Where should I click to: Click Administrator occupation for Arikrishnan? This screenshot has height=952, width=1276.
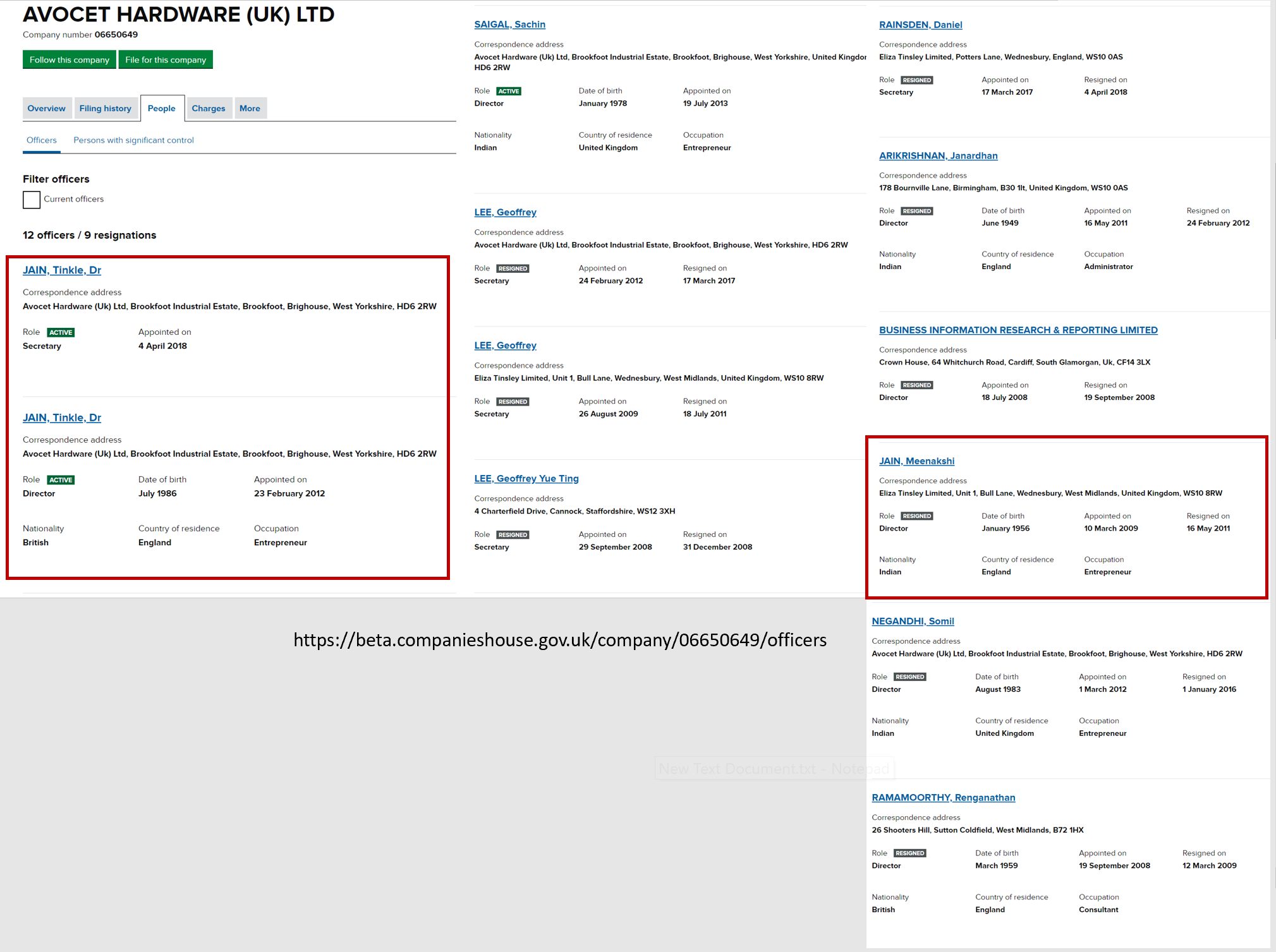click(x=1109, y=267)
